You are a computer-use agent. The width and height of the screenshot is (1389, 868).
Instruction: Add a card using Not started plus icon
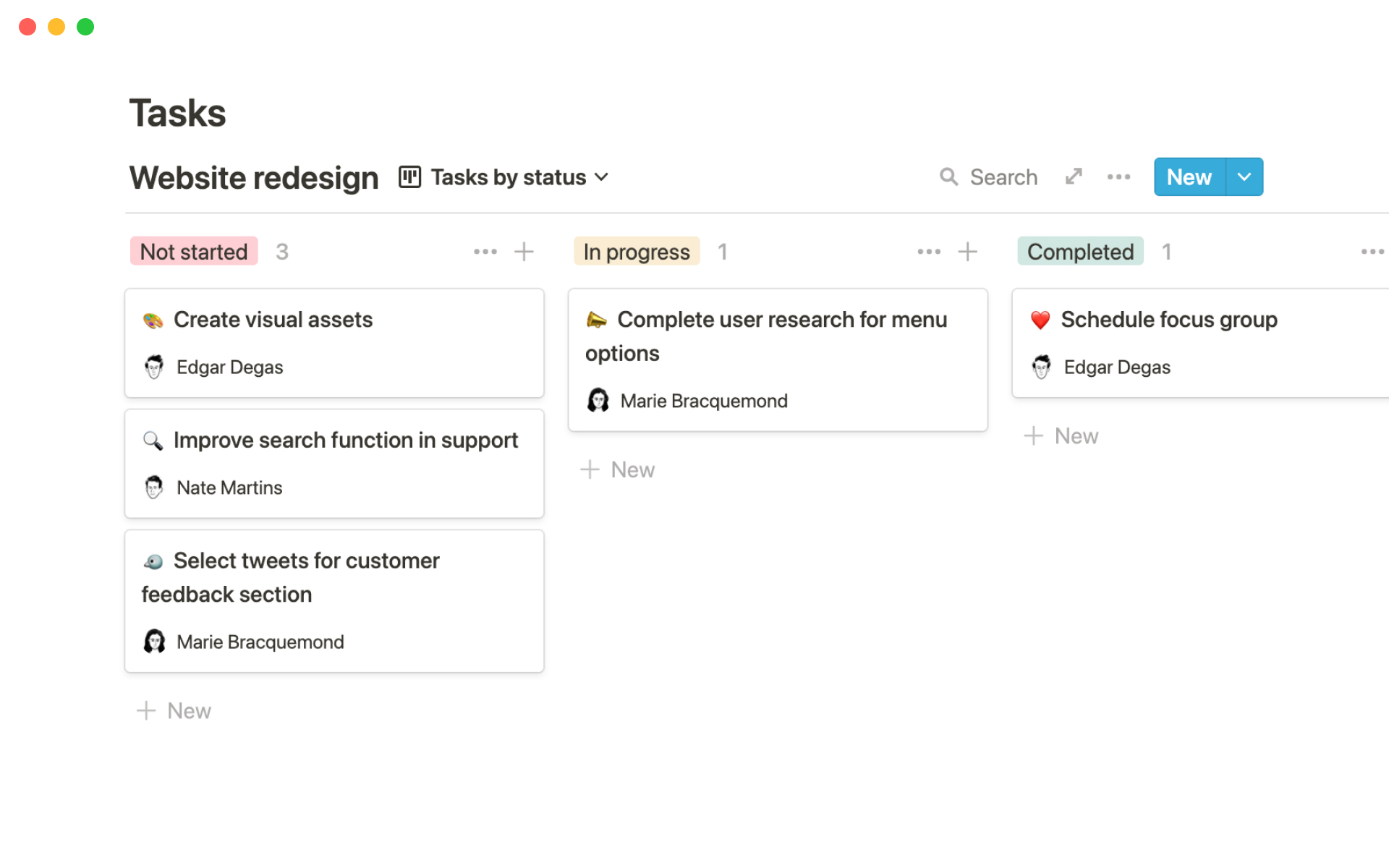point(524,252)
